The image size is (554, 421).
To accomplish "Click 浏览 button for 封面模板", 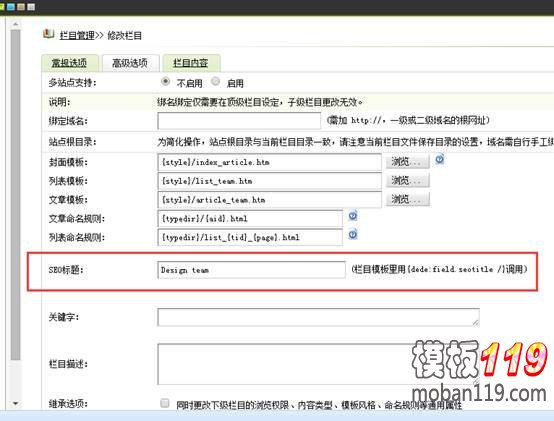I will (x=407, y=162).
